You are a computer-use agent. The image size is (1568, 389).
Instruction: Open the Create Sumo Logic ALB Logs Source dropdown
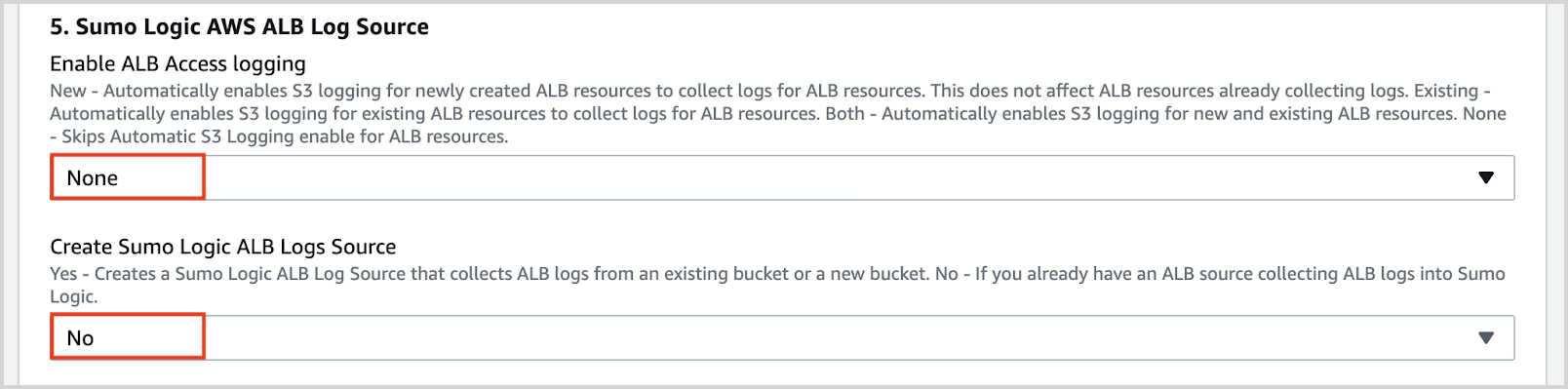[x=782, y=337]
